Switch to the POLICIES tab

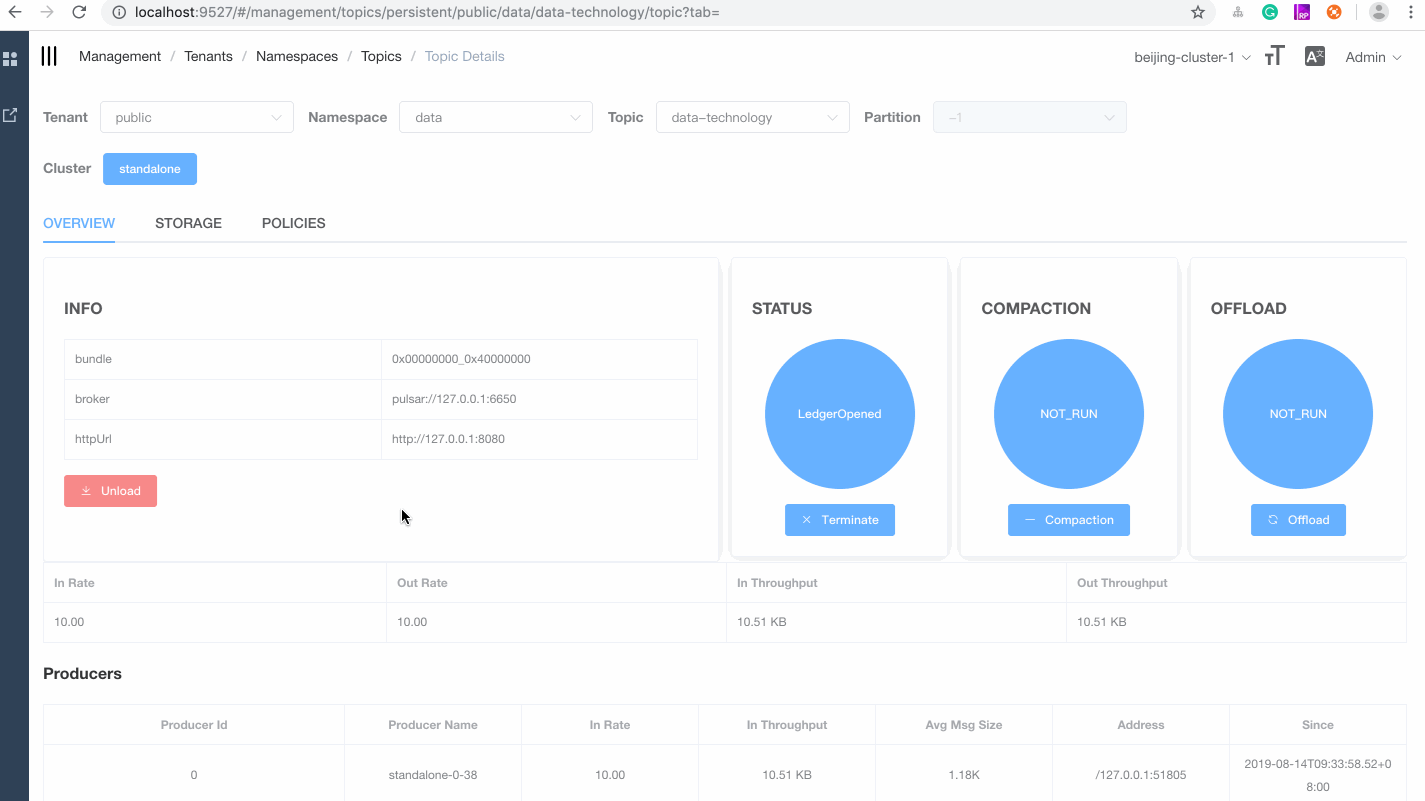pyautogui.click(x=293, y=223)
